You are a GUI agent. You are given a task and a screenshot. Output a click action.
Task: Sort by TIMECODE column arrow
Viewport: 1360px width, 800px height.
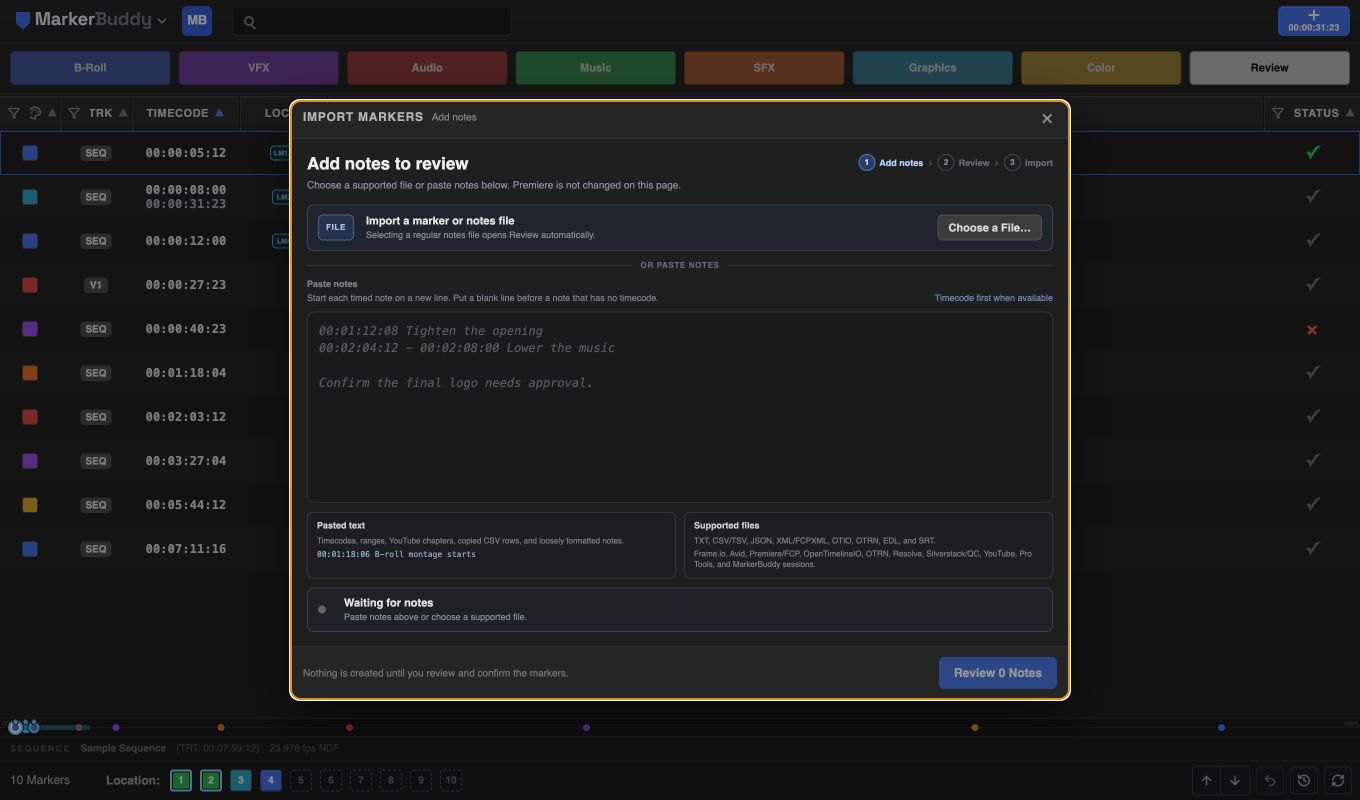[x=219, y=113]
